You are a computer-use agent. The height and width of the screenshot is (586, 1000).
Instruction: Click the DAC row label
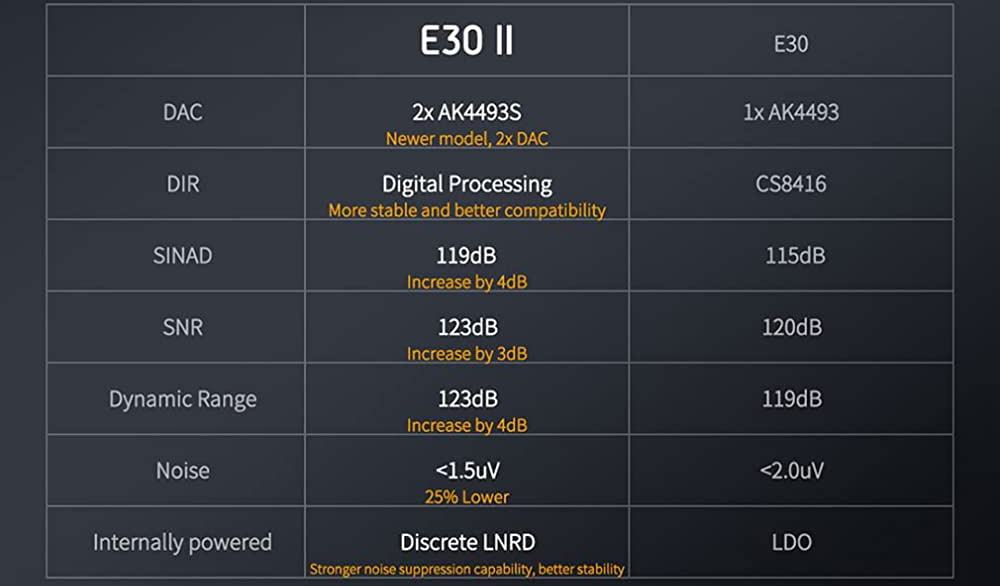(183, 112)
